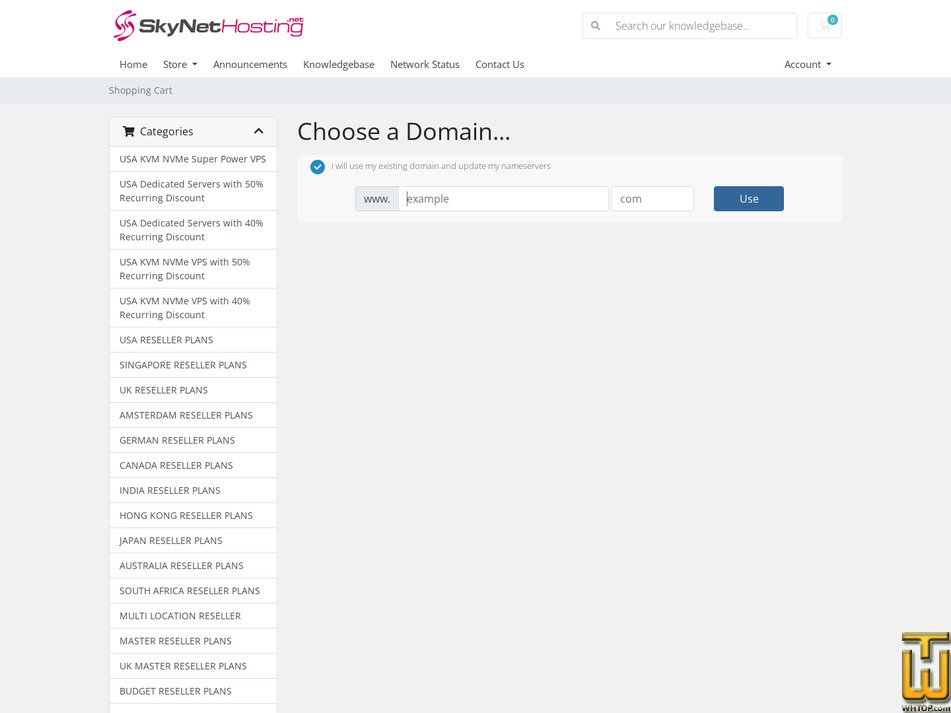Image resolution: width=951 pixels, height=713 pixels.
Task: Open the shopping cart icon
Action: tap(825, 26)
